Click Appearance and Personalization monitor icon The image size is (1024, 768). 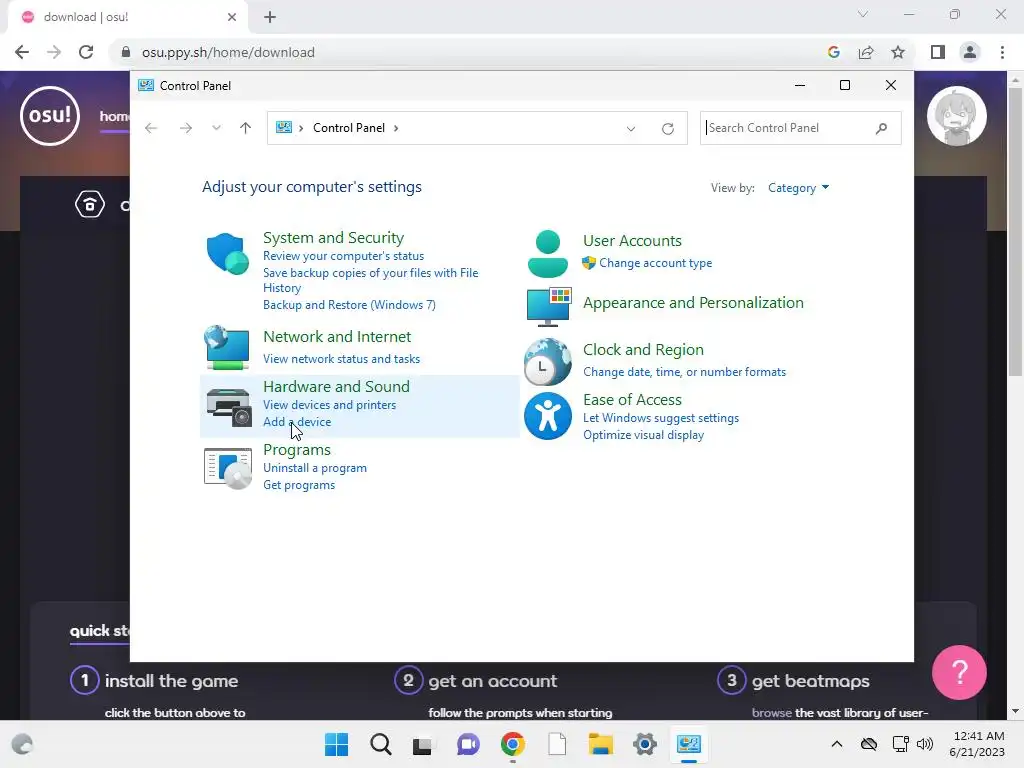click(x=549, y=306)
